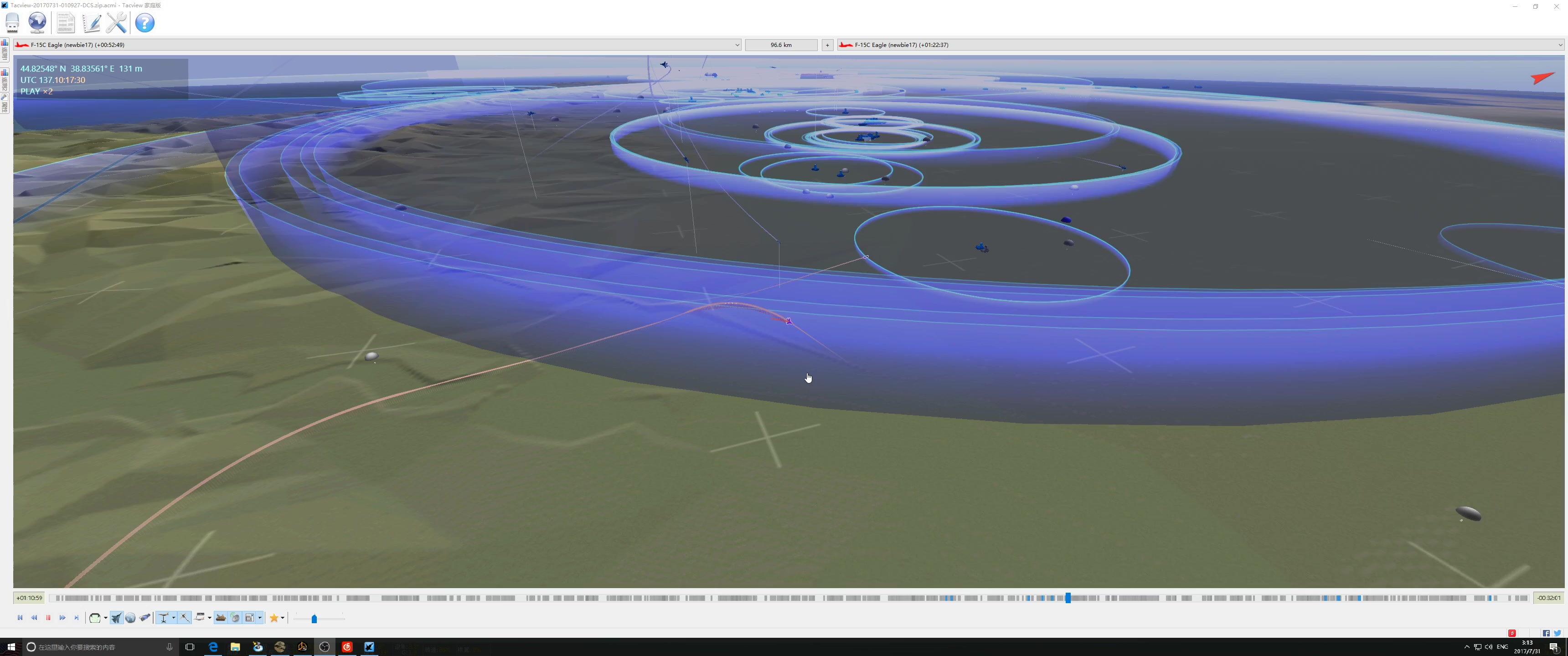
Task: Open the 遥测2 telemetry side tab
Action: 4,80
